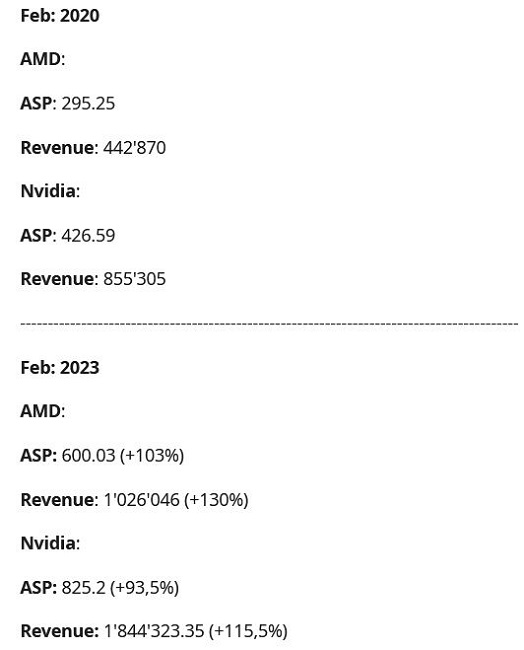The width and height of the screenshot is (524, 650).
Task: Click the revenue figure 1'844'323.35
Action: [x=154, y=631]
